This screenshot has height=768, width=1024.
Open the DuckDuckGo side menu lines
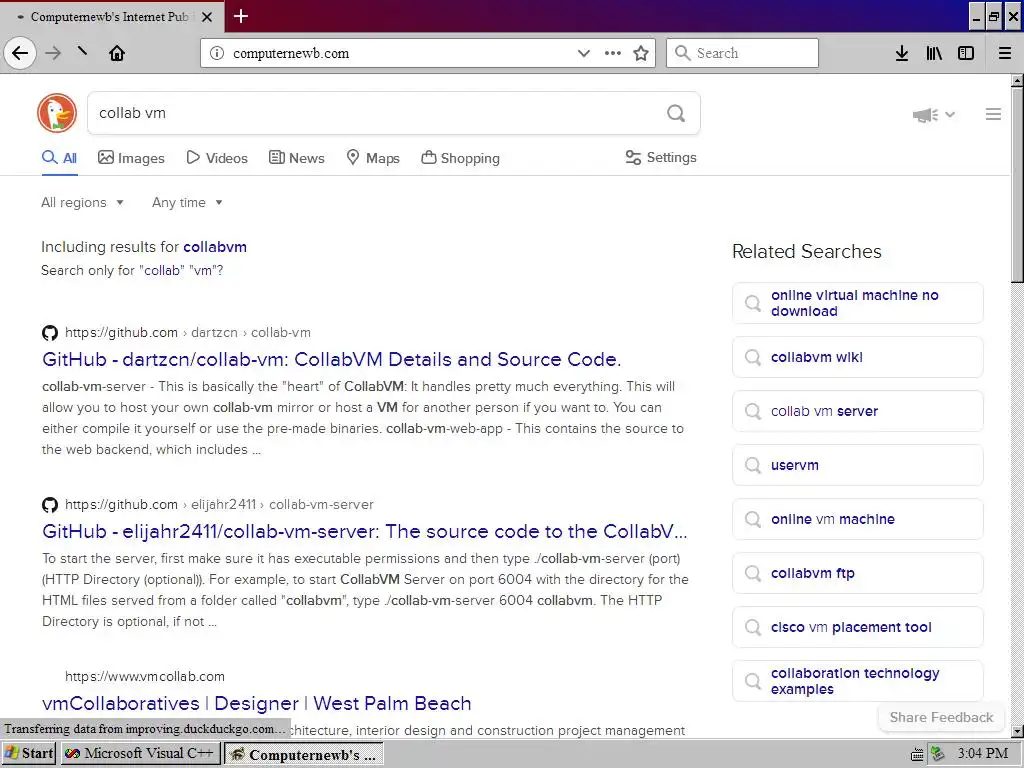[993, 114]
